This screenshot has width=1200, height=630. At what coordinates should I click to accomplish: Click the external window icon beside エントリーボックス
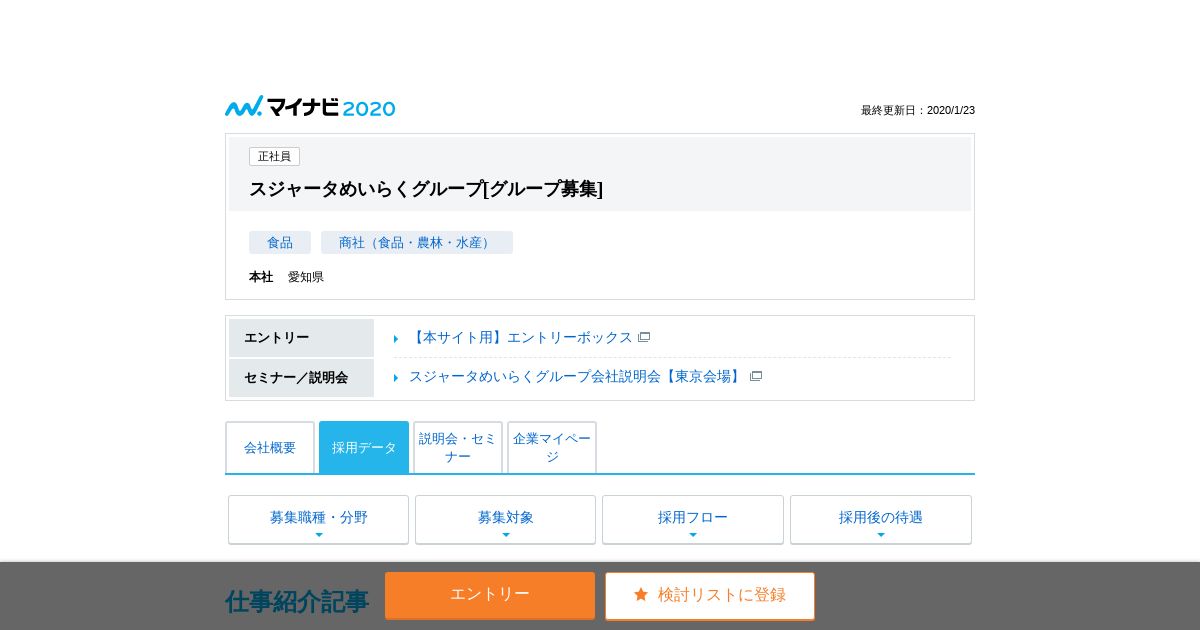[x=644, y=337]
